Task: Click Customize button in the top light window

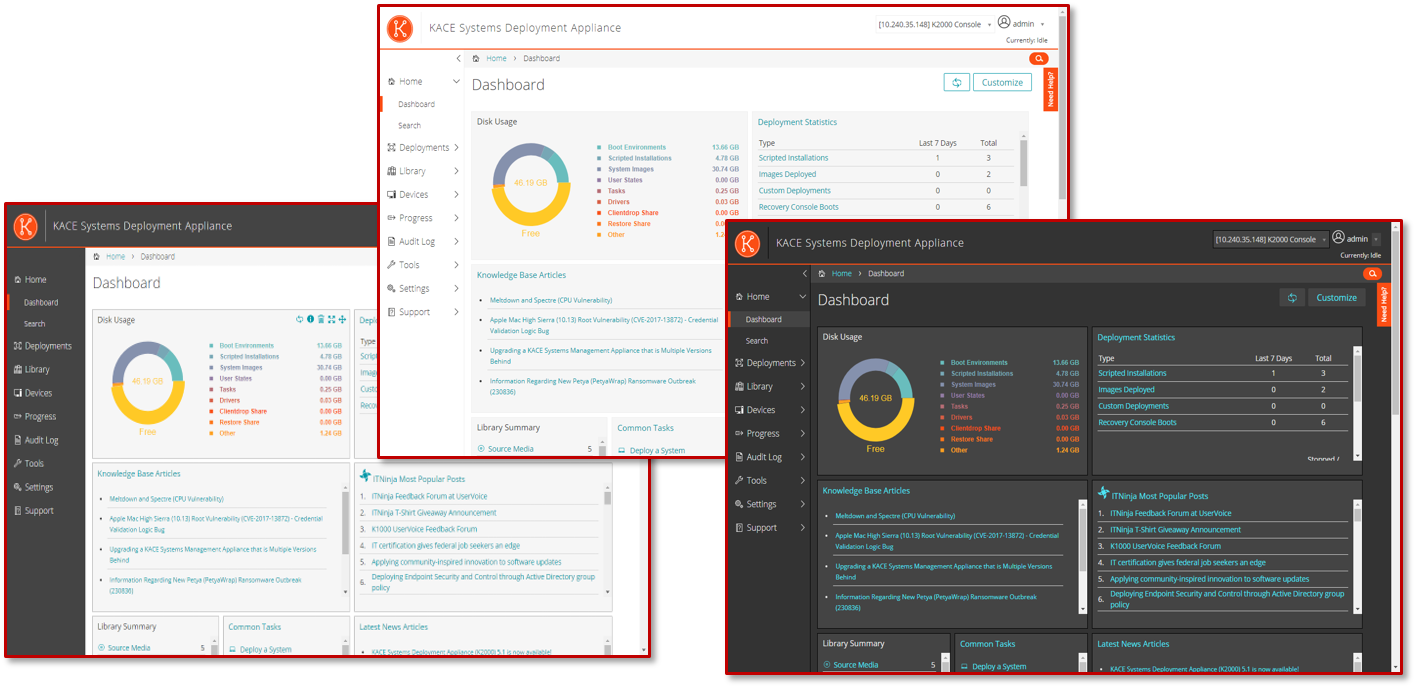Action: coord(1002,82)
